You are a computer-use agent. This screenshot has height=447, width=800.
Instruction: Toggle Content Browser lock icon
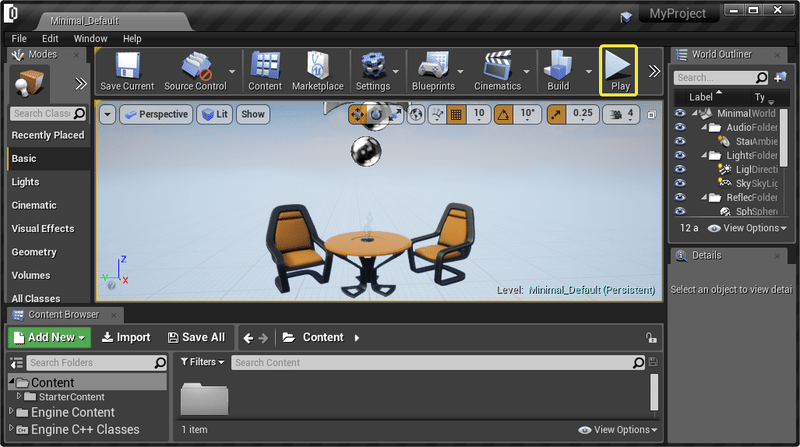click(651, 337)
